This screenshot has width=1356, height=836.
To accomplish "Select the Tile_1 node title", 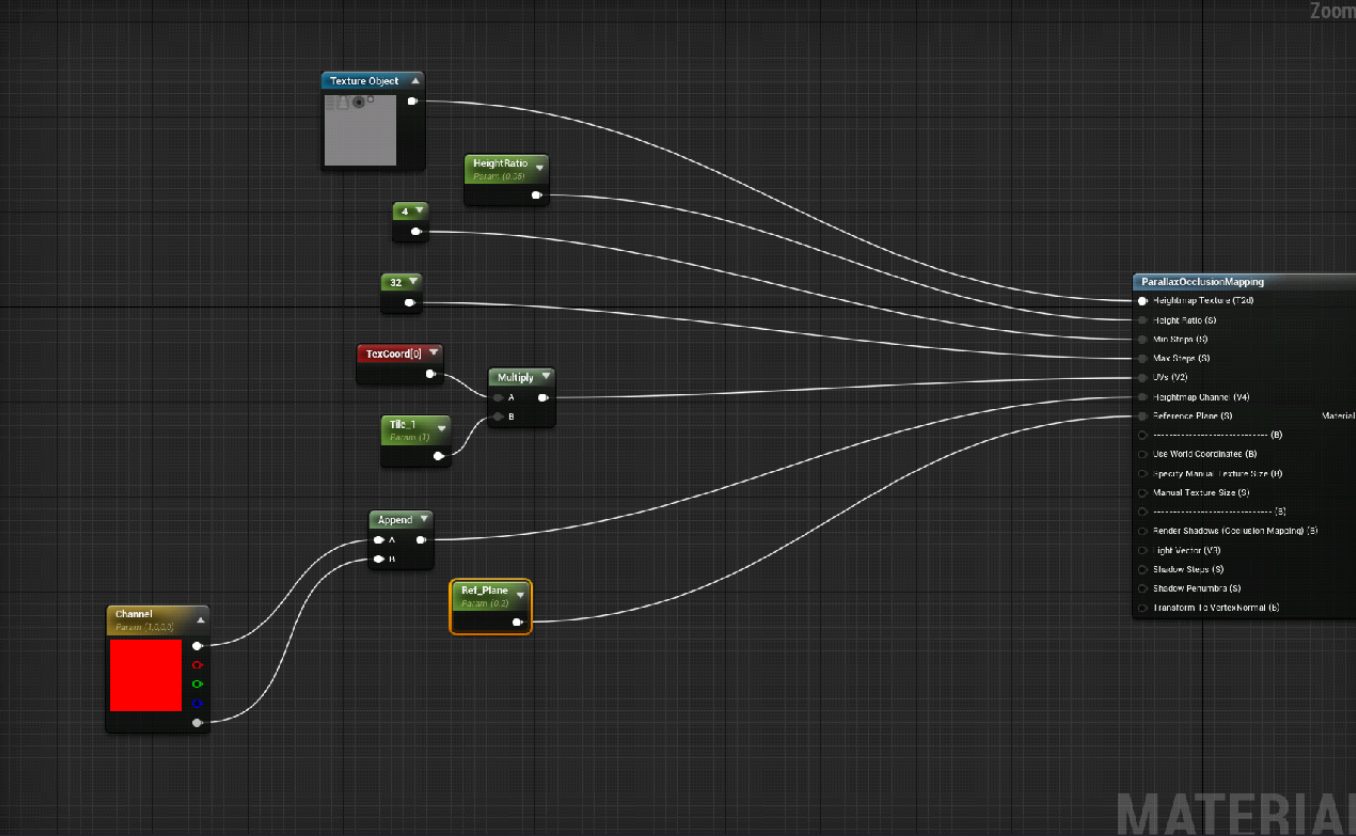I will (402, 424).
